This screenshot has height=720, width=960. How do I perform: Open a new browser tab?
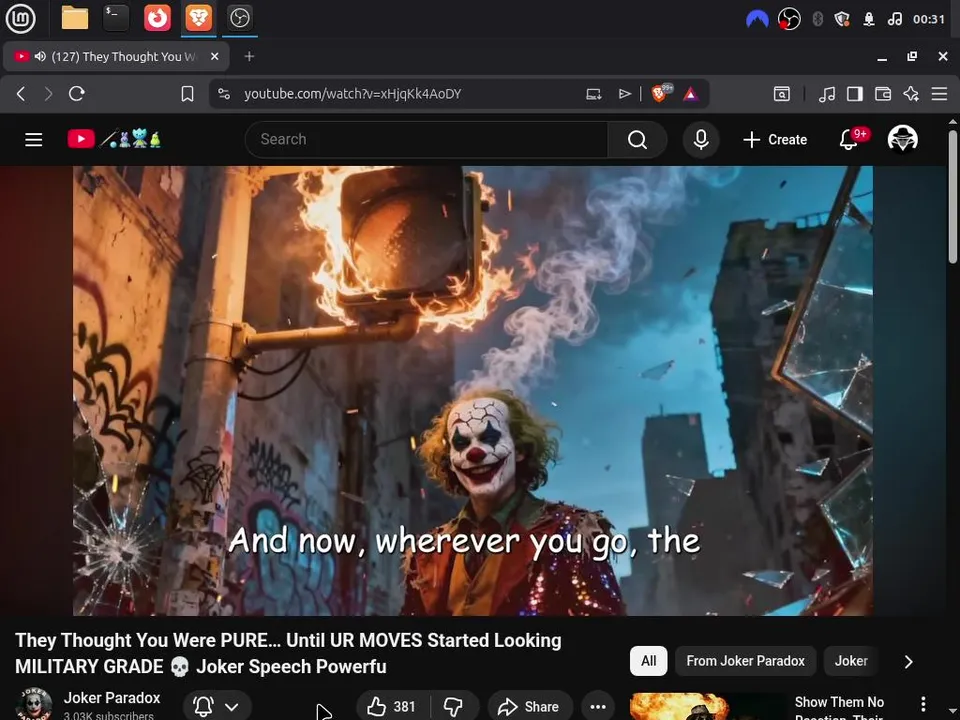tap(249, 56)
